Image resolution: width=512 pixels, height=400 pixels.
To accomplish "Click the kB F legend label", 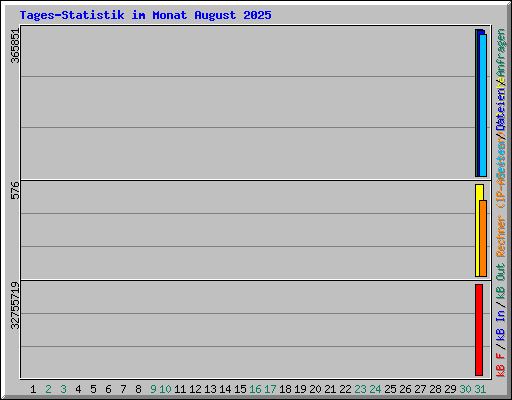I will (501, 365).
